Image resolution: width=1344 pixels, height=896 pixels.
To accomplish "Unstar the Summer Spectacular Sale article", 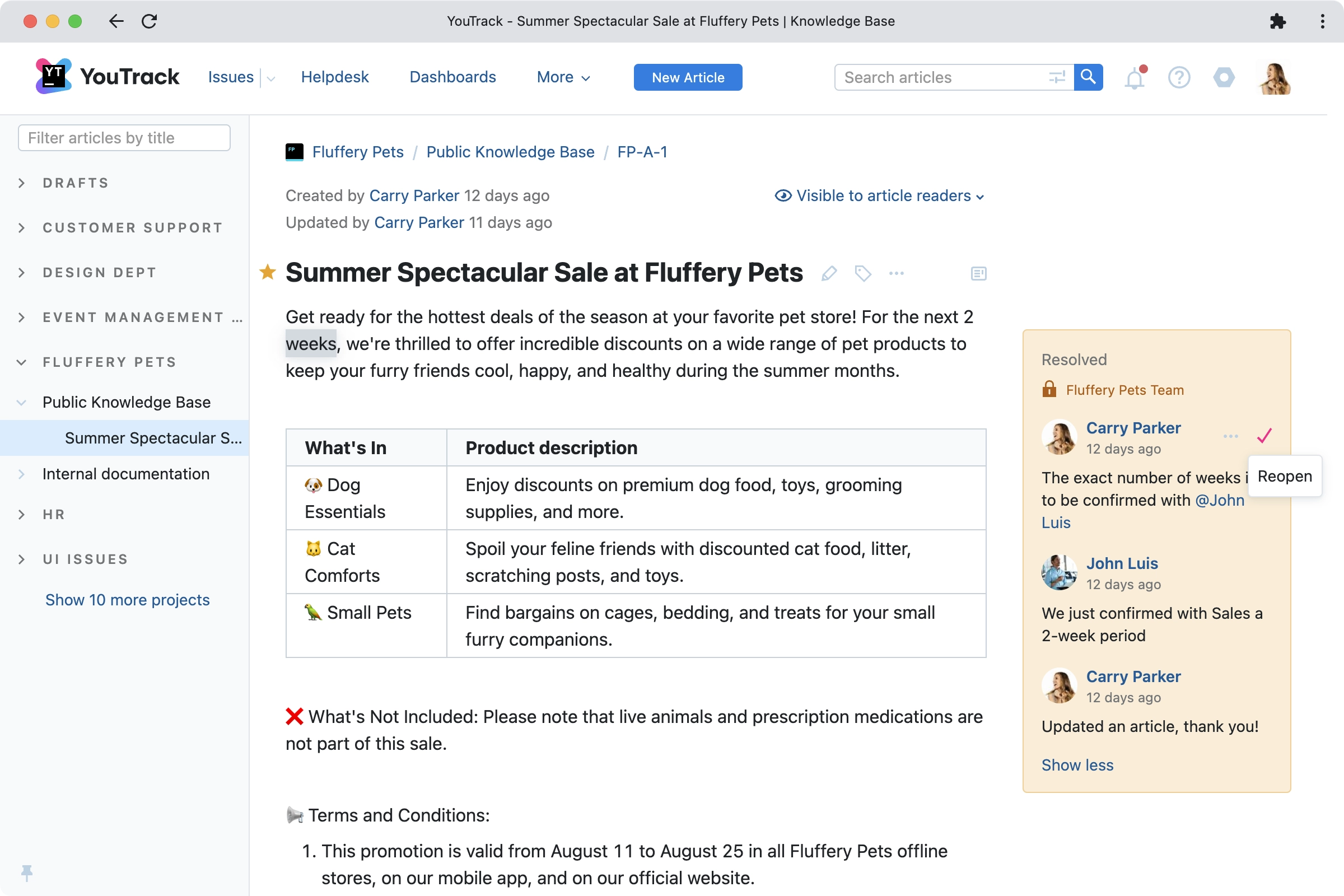I will (x=268, y=272).
